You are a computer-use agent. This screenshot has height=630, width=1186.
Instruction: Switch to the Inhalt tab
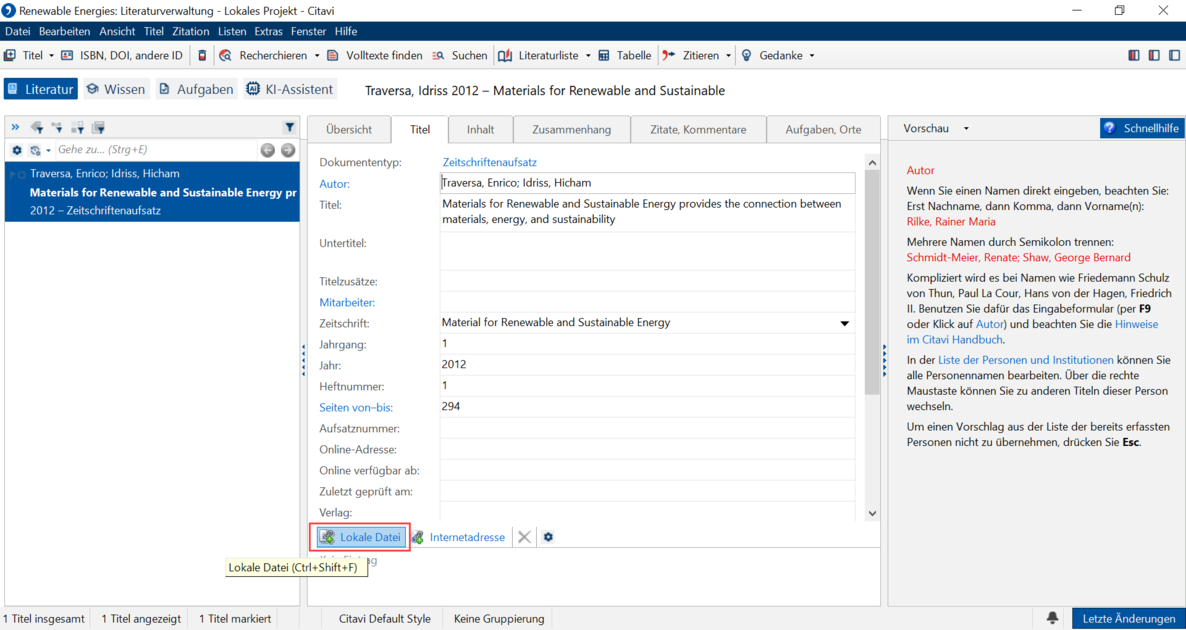point(480,129)
